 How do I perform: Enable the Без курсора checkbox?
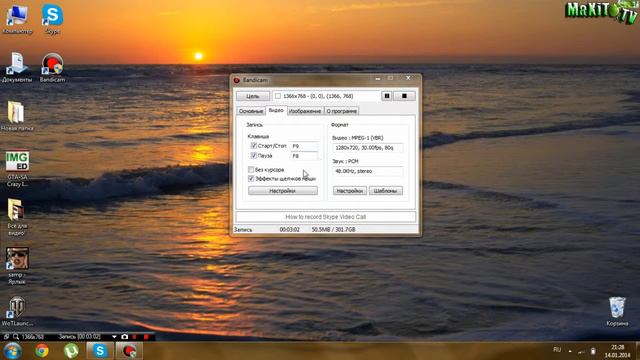click(x=251, y=169)
